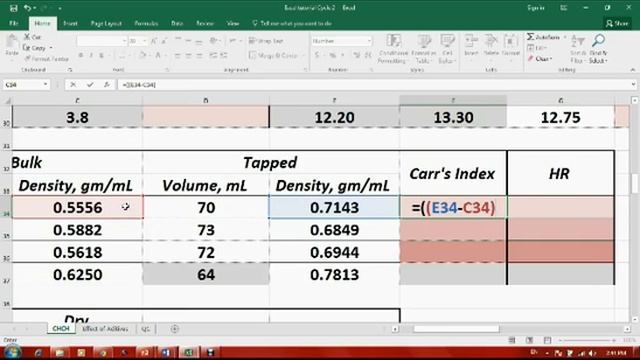Open the font name dropdown
Viewport: 640px width, 360px height.
click(124, 41)
